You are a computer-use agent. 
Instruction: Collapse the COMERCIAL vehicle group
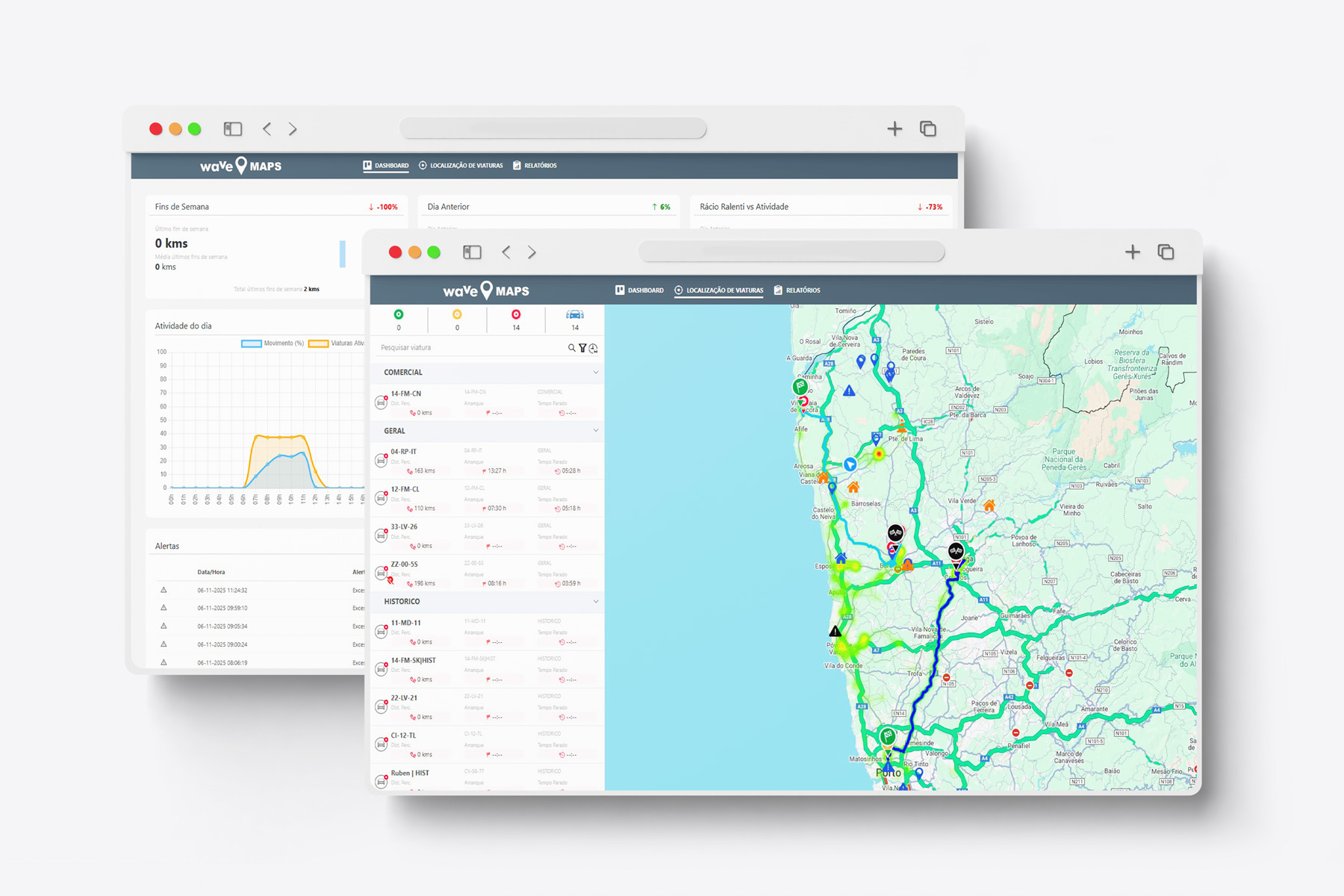[595, 372]
